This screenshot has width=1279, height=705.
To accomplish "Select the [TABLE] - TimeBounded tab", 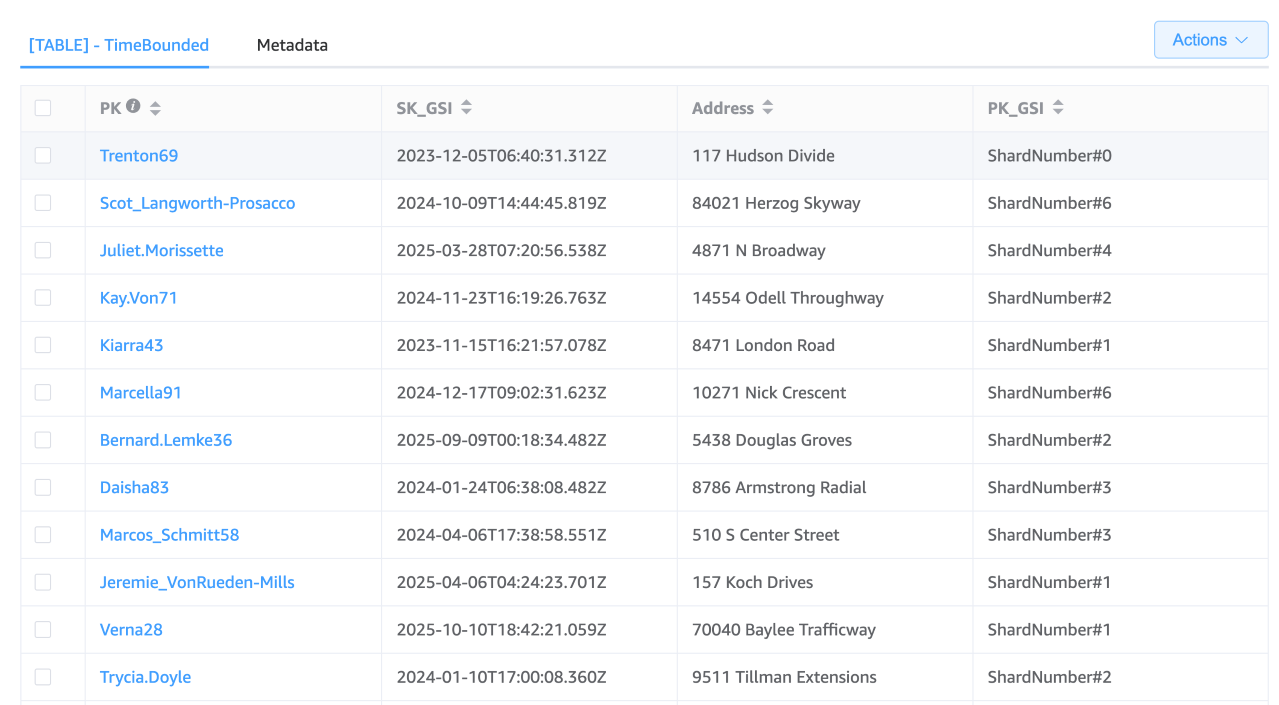I will tap(119, 45).
